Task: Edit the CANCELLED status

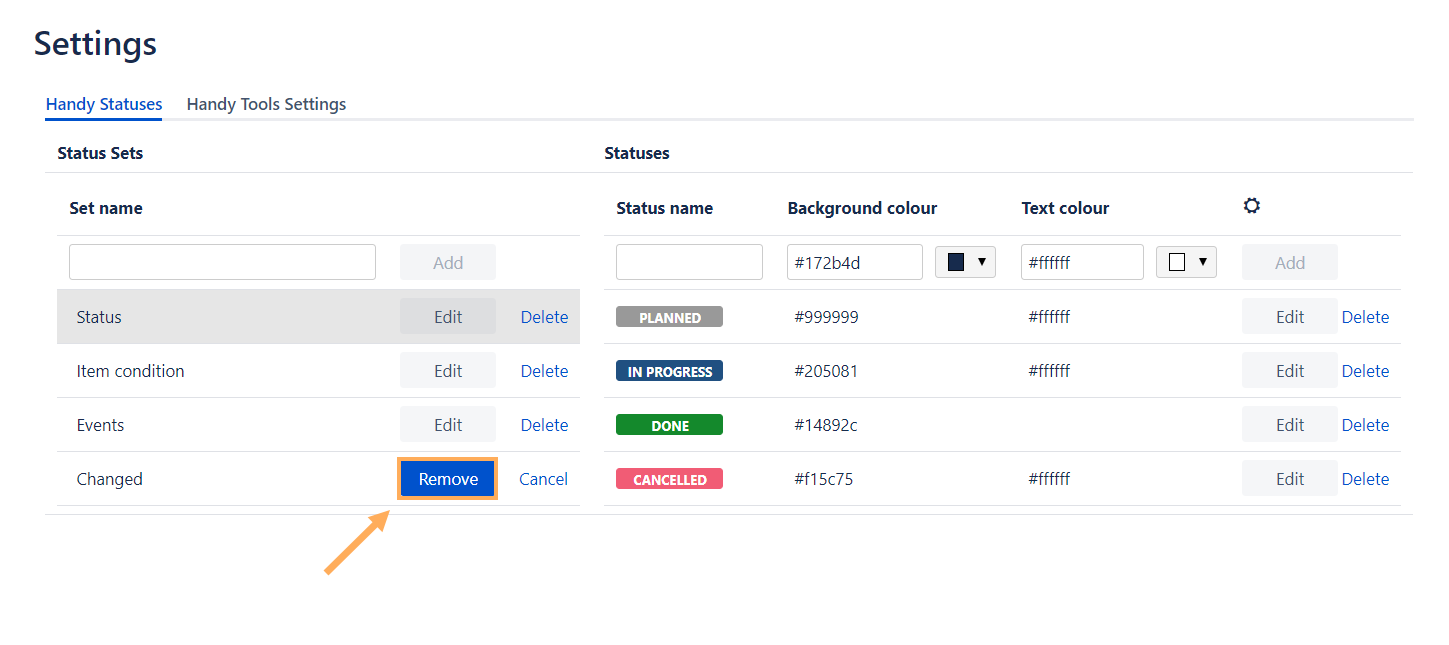Action: [1289, 479]
